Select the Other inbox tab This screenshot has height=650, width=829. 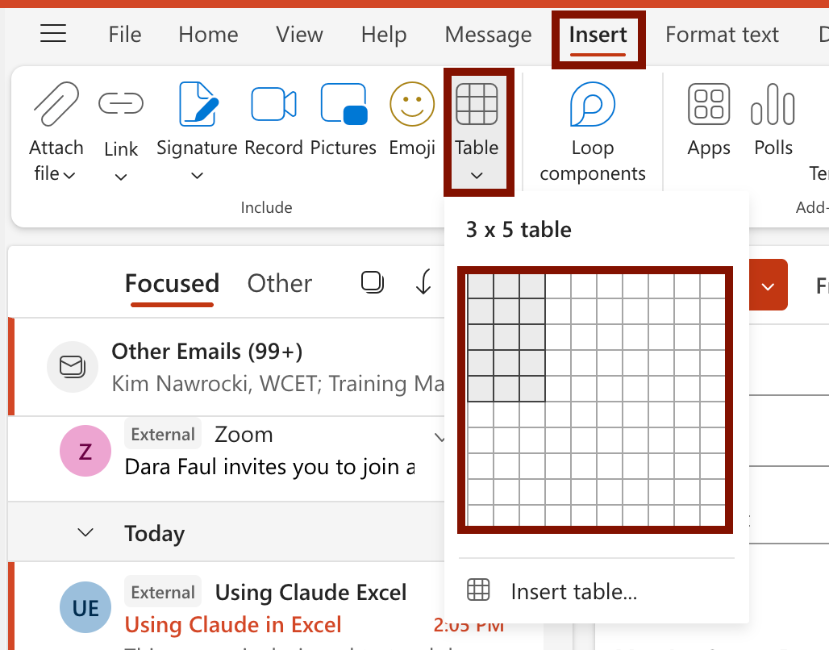[279, 284]
